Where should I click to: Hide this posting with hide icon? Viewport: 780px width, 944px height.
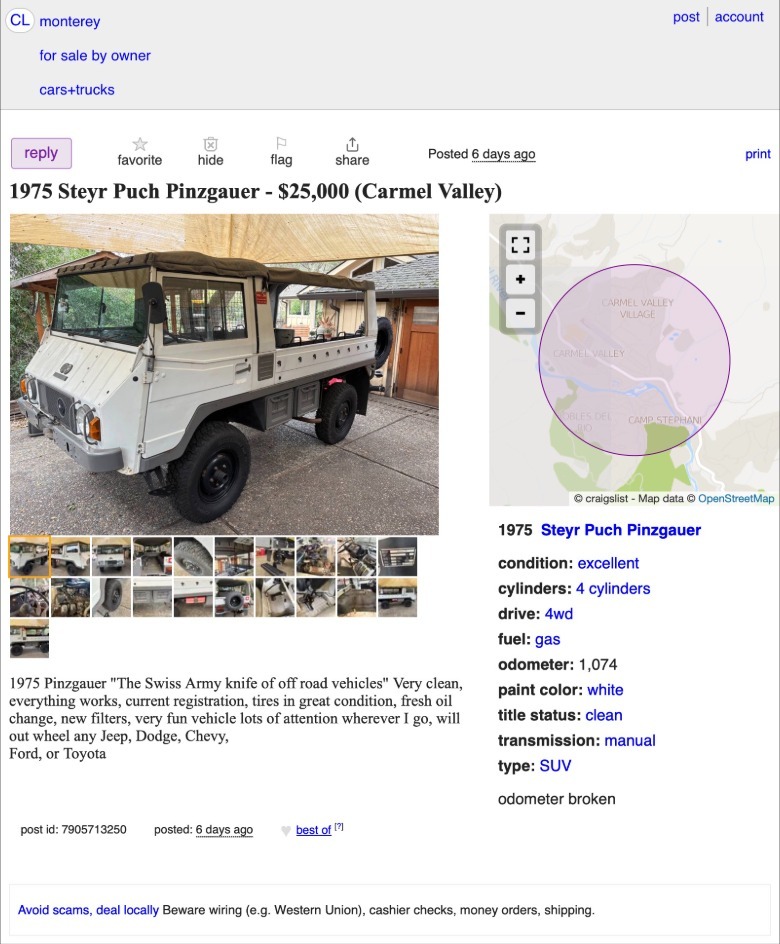[x=210, y=144]
